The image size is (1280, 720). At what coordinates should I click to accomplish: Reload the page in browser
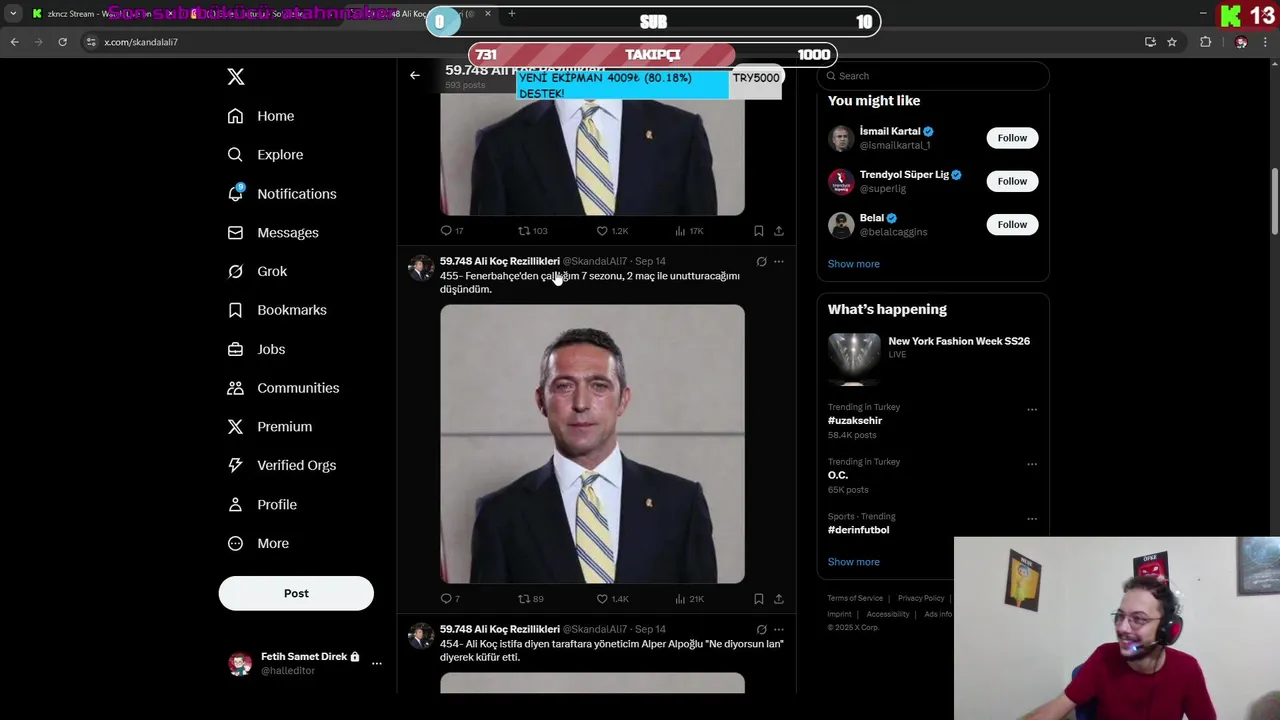pos(62,42)
